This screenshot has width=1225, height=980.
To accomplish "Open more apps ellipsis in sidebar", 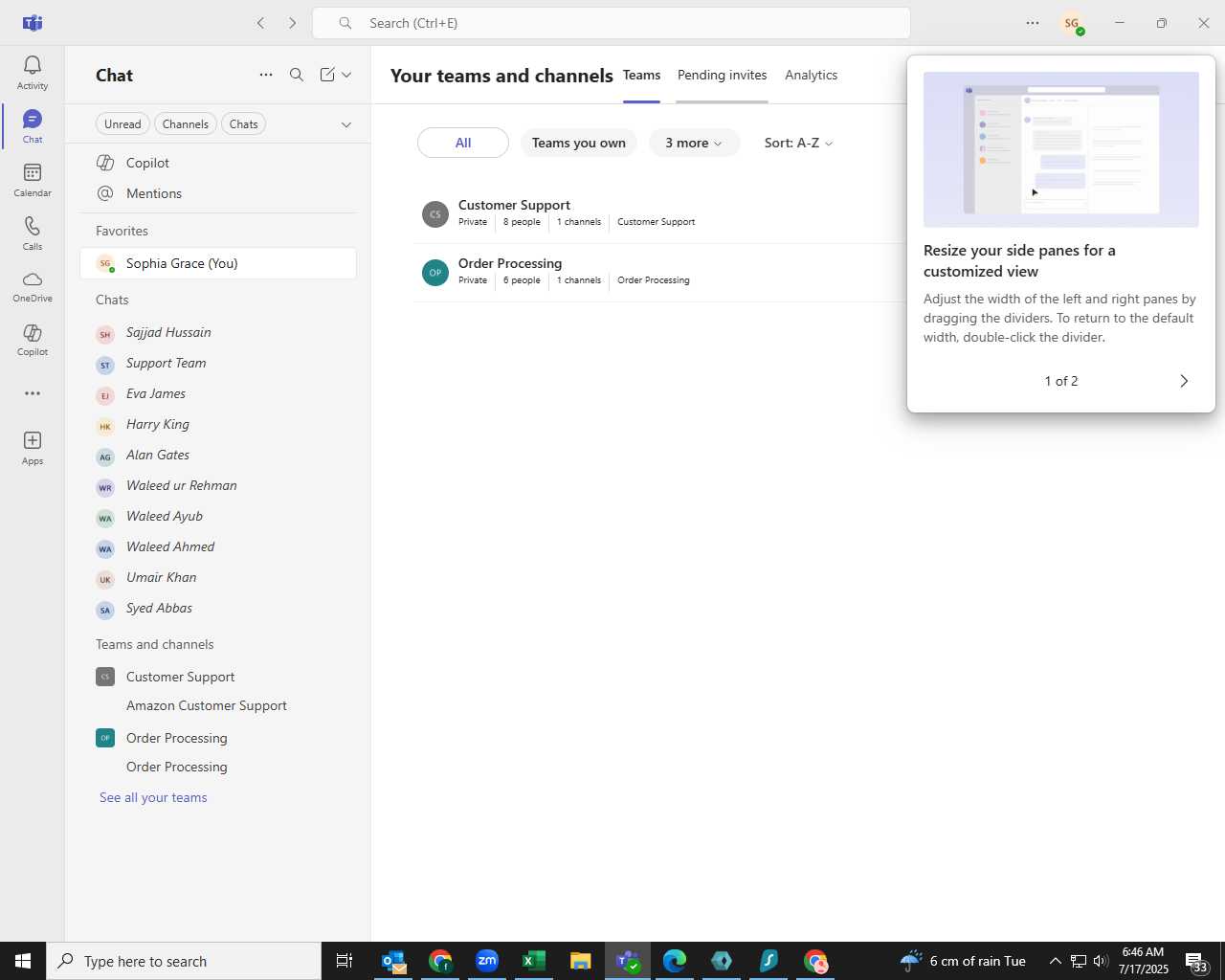I will [32, 393].
